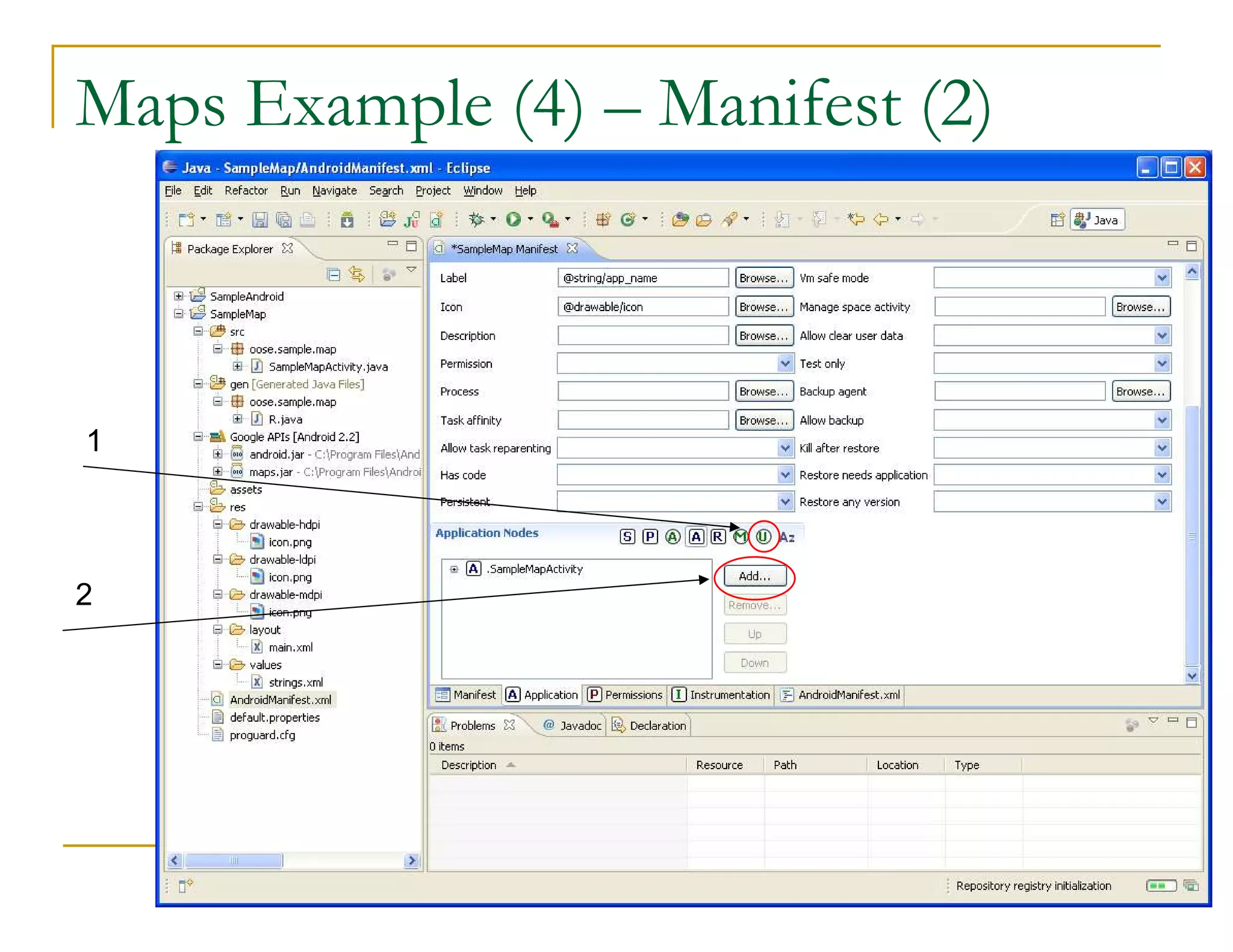Toggle alphabetical sort Az icon

787,537
